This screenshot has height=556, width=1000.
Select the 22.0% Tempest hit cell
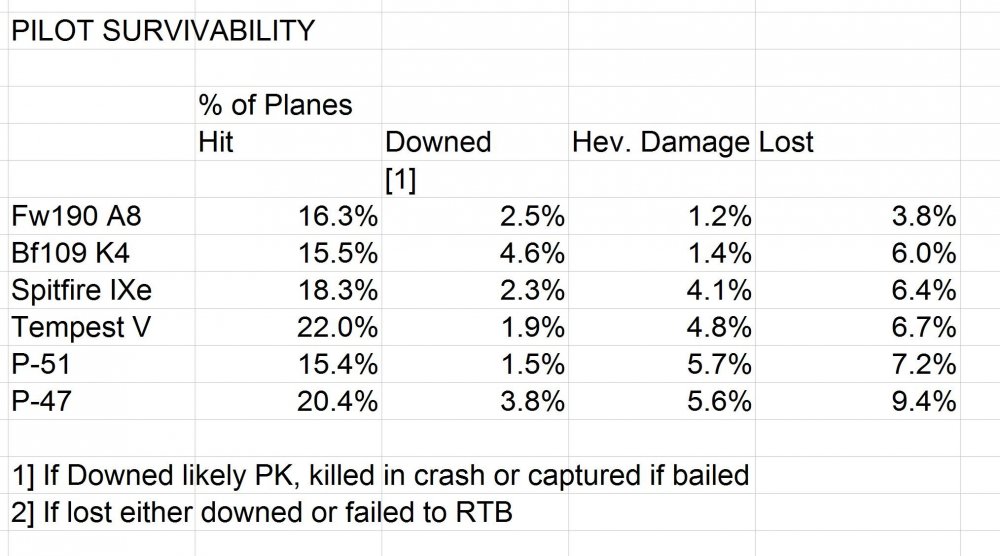[x=337, y=327]
